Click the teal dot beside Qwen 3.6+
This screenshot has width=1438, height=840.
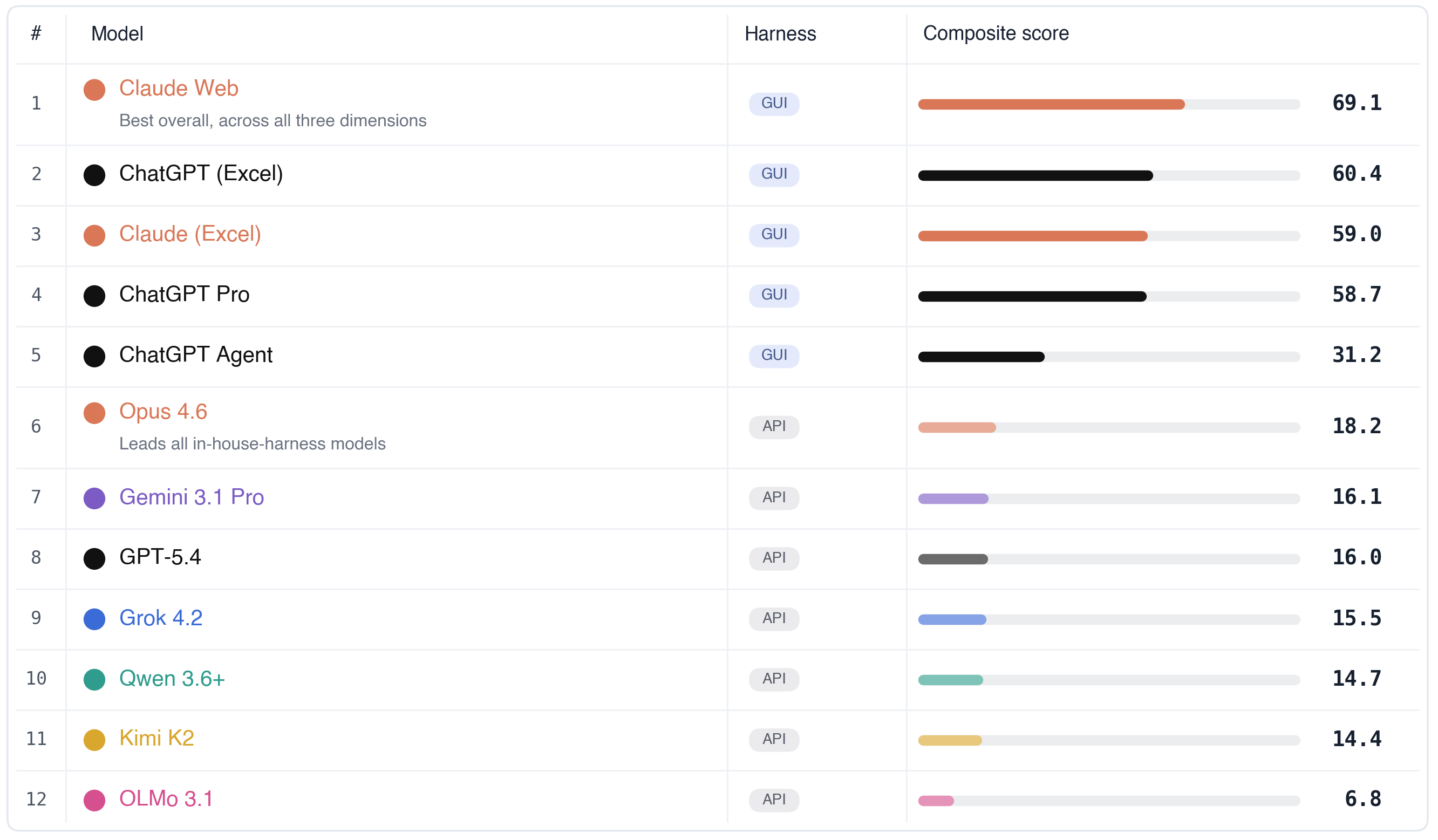94,680
